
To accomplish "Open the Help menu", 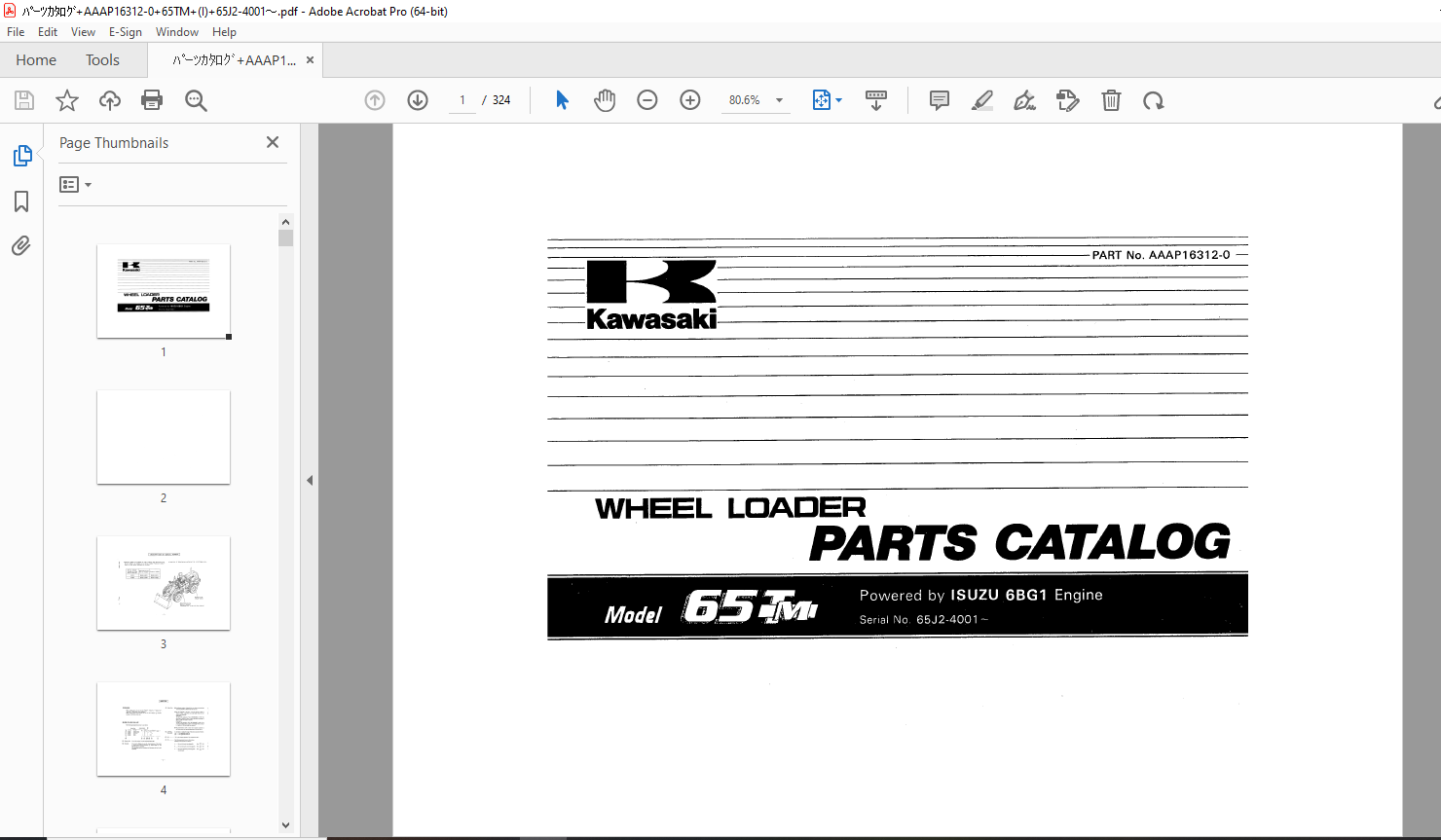I will [225, 32].
